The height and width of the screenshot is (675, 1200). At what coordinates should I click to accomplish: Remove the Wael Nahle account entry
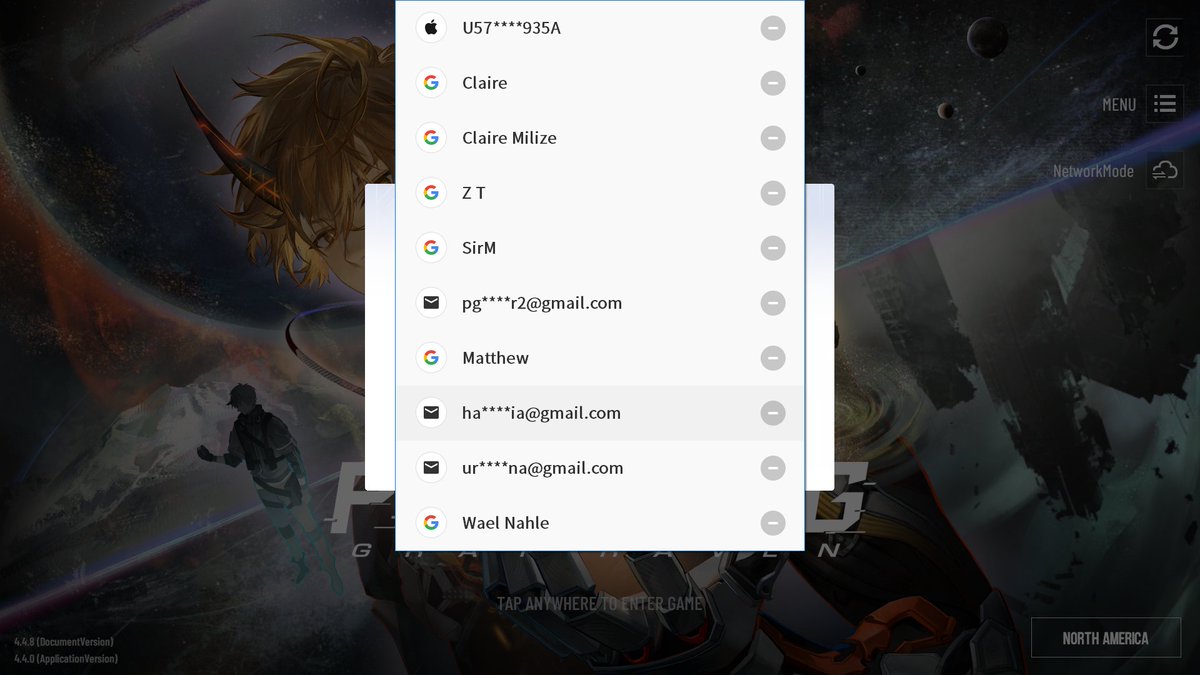point(773,523)
